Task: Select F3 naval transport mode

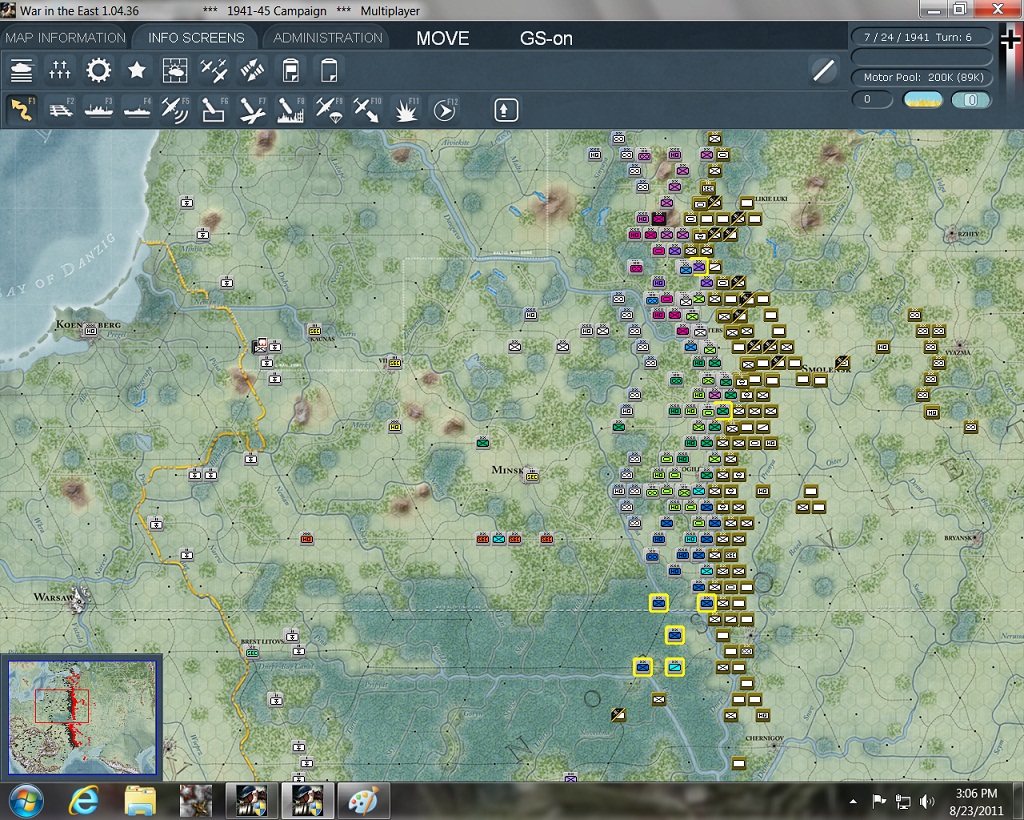Action: point(99,110)
